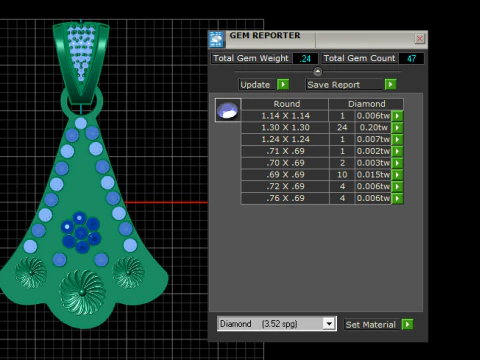This screenshot has width=480, height=360.
Task: Click the Set Material button
Action: (x=371, y=325)
